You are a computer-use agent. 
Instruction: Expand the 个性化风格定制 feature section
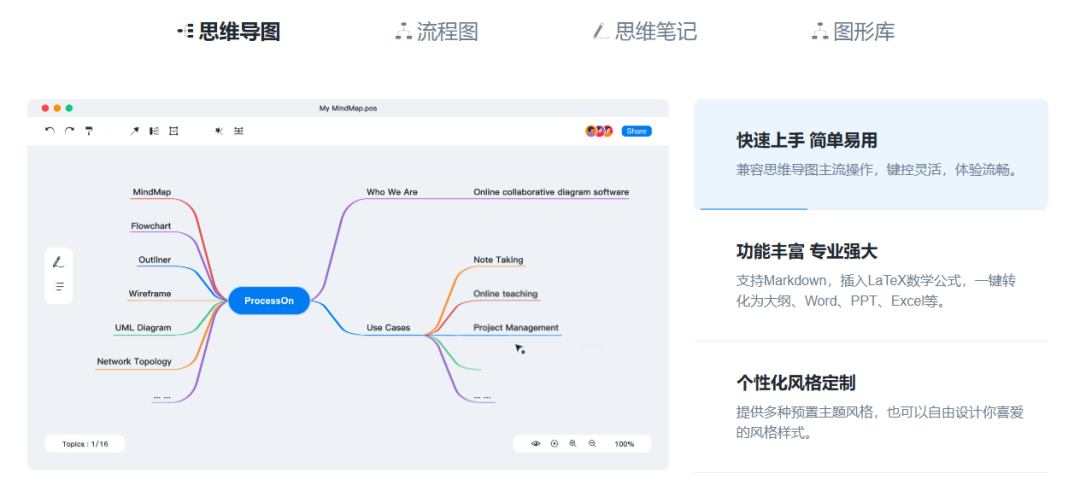pos(870,407)
